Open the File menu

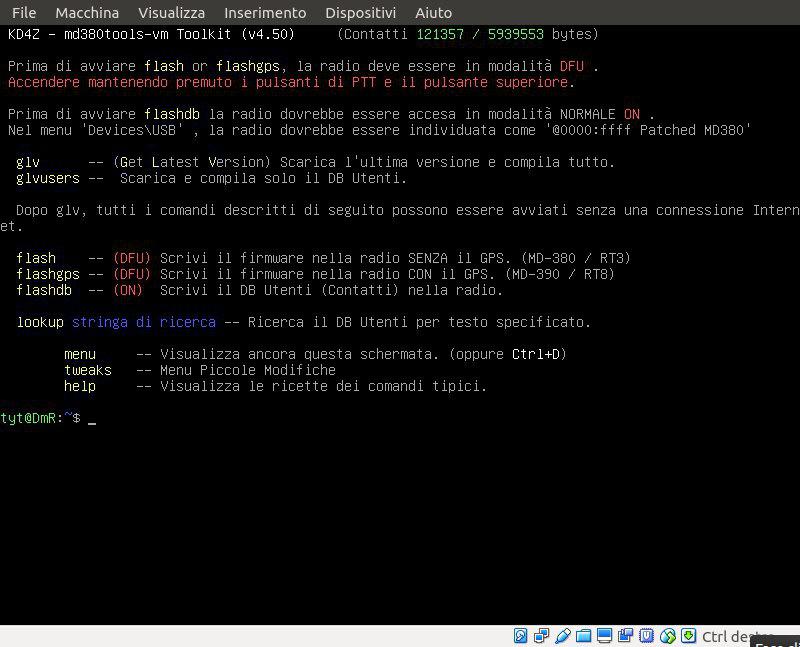coord(24,13)
